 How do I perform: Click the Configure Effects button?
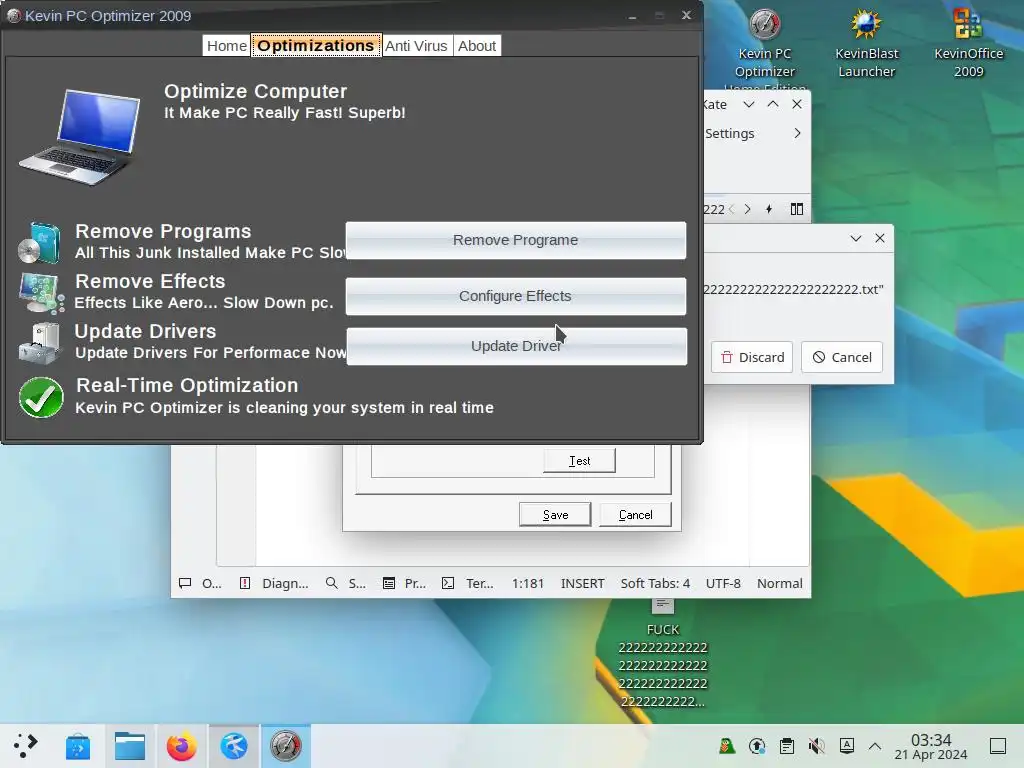tap(515, 296)
